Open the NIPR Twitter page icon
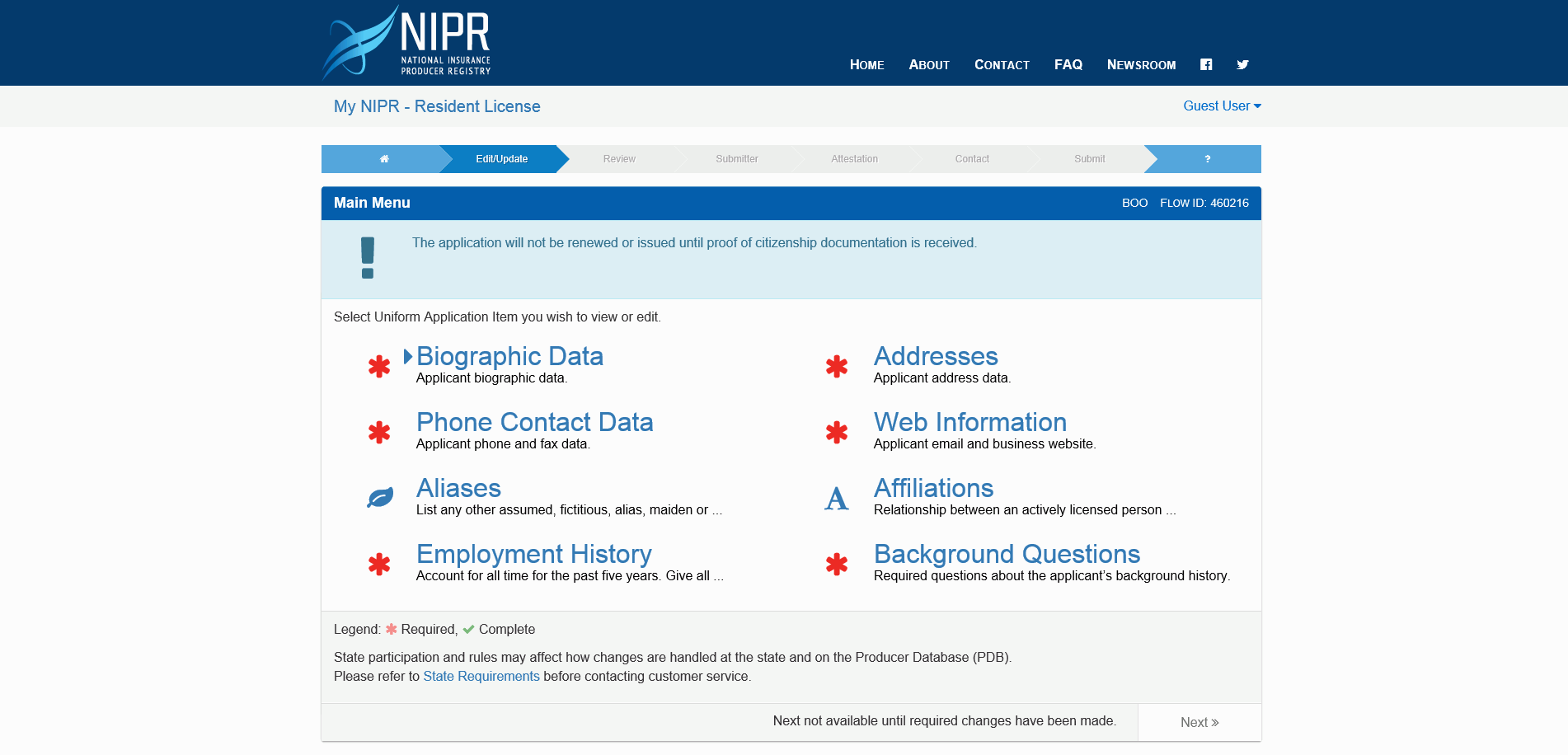Image resolution: width=1568 pixels, height=755 pixels. coord(1243,64)
